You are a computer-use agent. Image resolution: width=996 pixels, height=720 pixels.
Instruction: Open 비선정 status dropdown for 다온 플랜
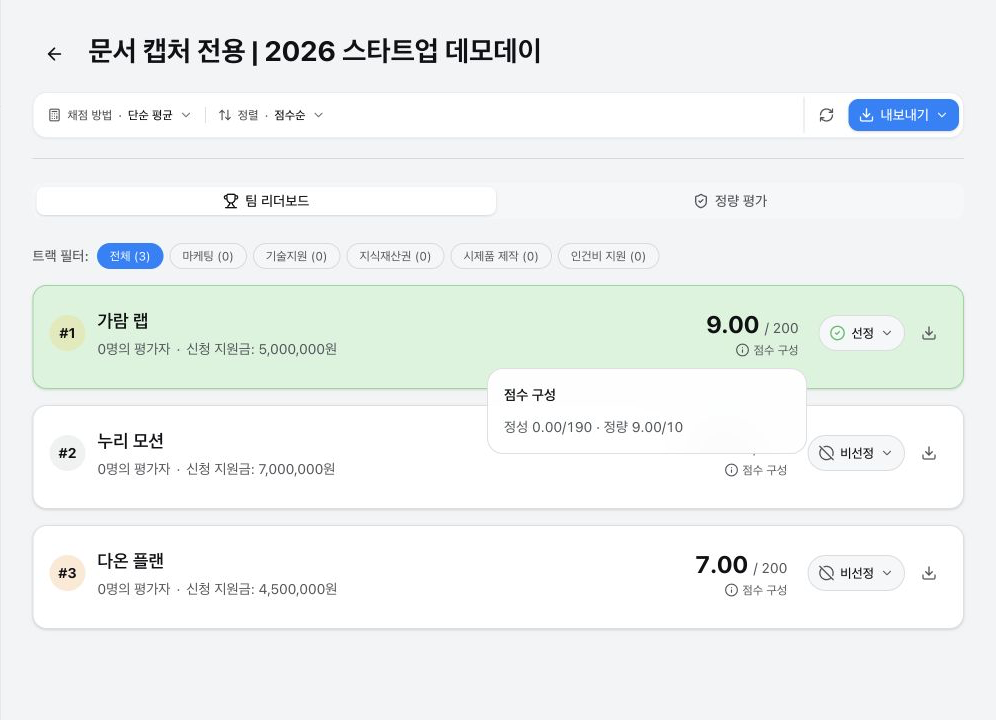pyautogui.click(x=856, y=573)
